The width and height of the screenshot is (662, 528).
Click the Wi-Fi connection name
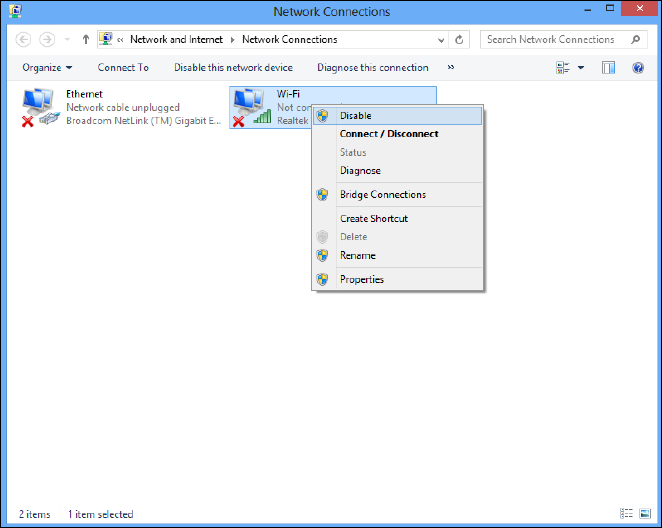pyautogui.click(x=288, y=94)
